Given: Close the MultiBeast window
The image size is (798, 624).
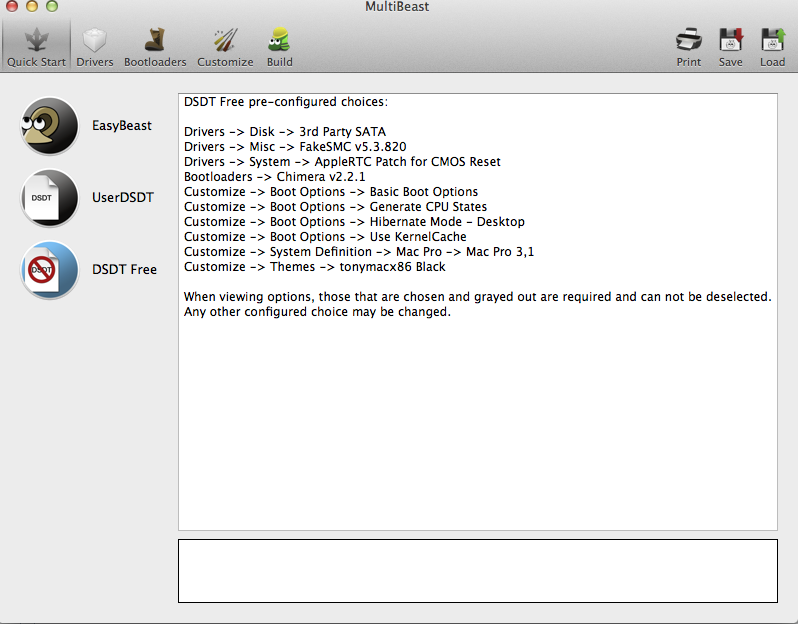Looking at the screenshot, I should 12,6.
